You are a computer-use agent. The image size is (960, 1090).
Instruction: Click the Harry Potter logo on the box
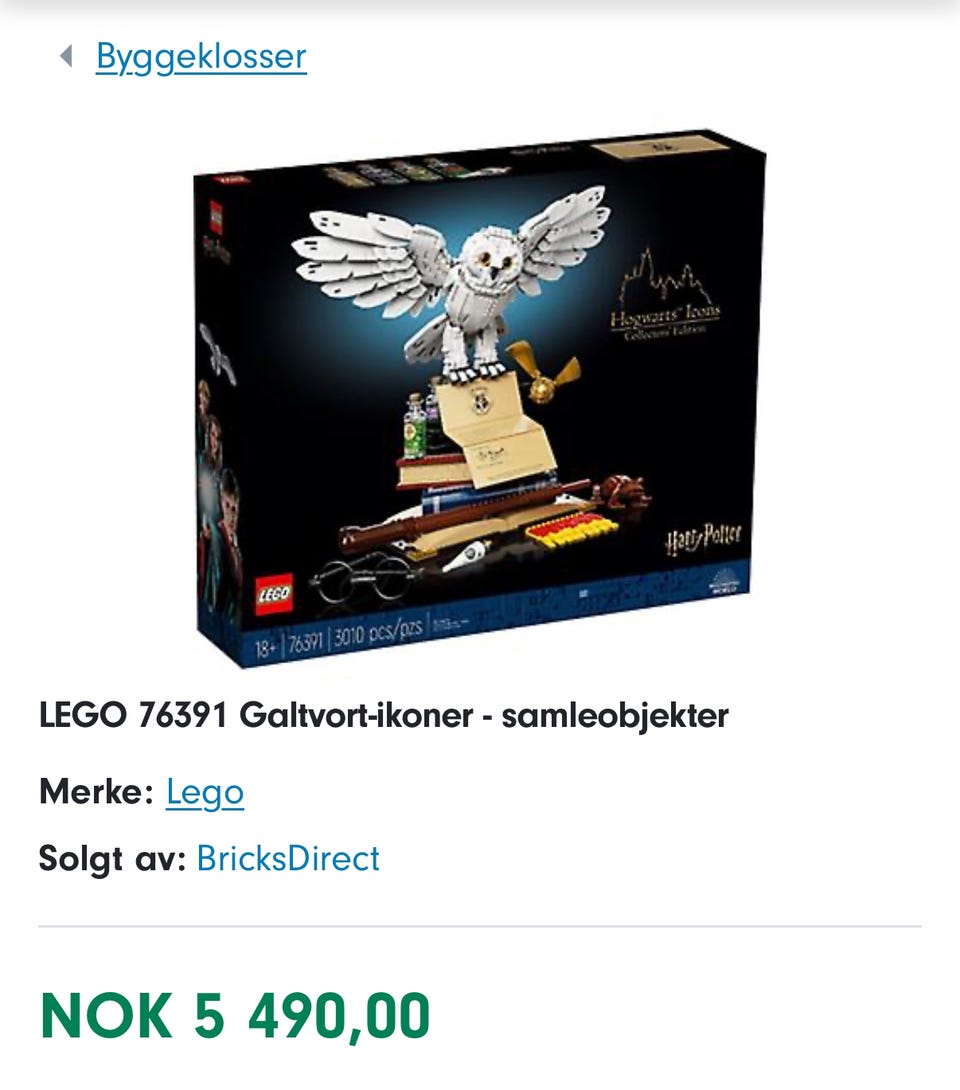[x=703, y=540]
